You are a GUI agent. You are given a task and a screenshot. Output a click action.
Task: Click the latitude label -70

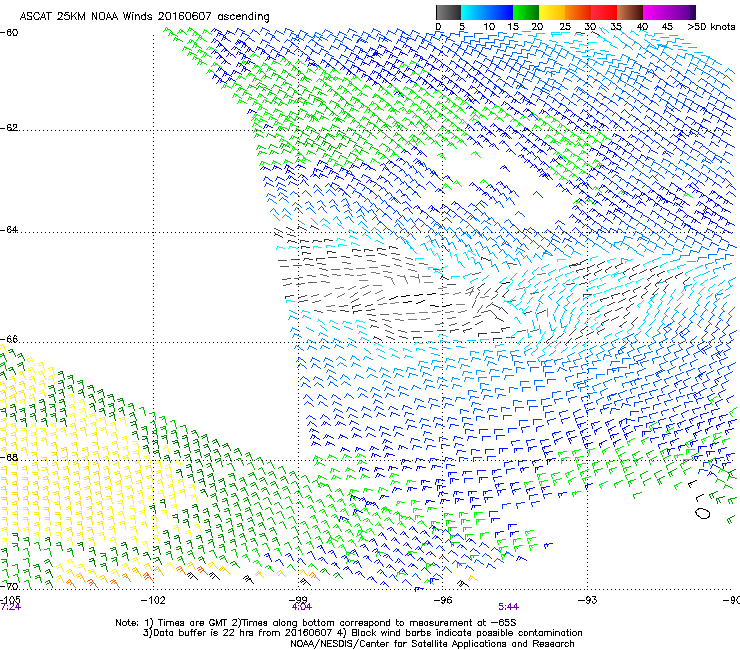click(9, 586)
